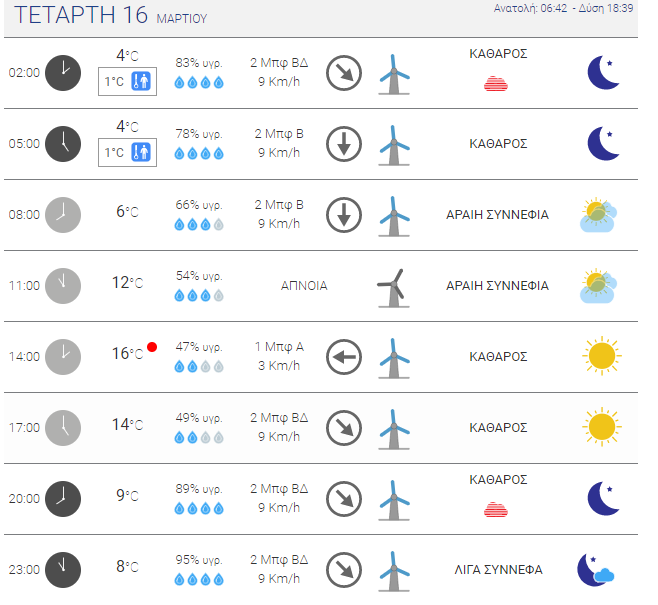Click the north wind arrow at 08:00
658x605 pixels.
pos(344,215)
